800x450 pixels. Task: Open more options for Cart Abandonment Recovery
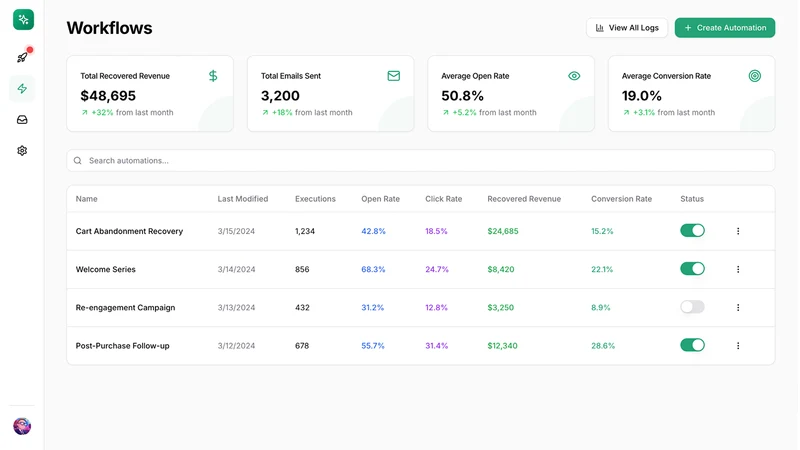coord(738,231)
